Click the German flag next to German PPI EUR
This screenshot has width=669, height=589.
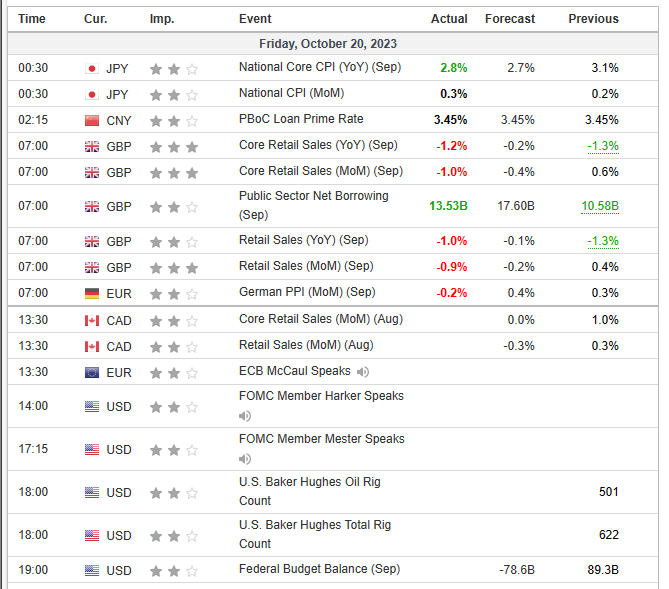(x=92, y=293)
